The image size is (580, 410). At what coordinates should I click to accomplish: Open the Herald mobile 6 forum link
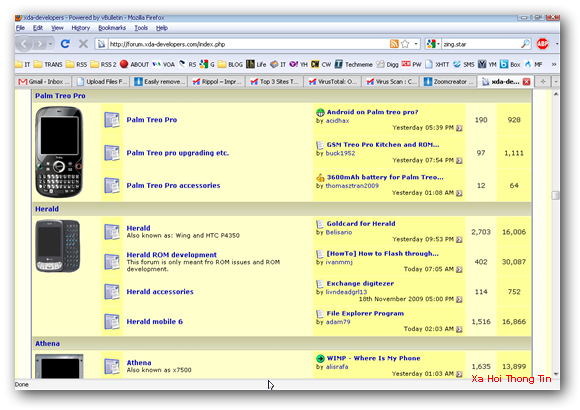(x=155, y=322)
